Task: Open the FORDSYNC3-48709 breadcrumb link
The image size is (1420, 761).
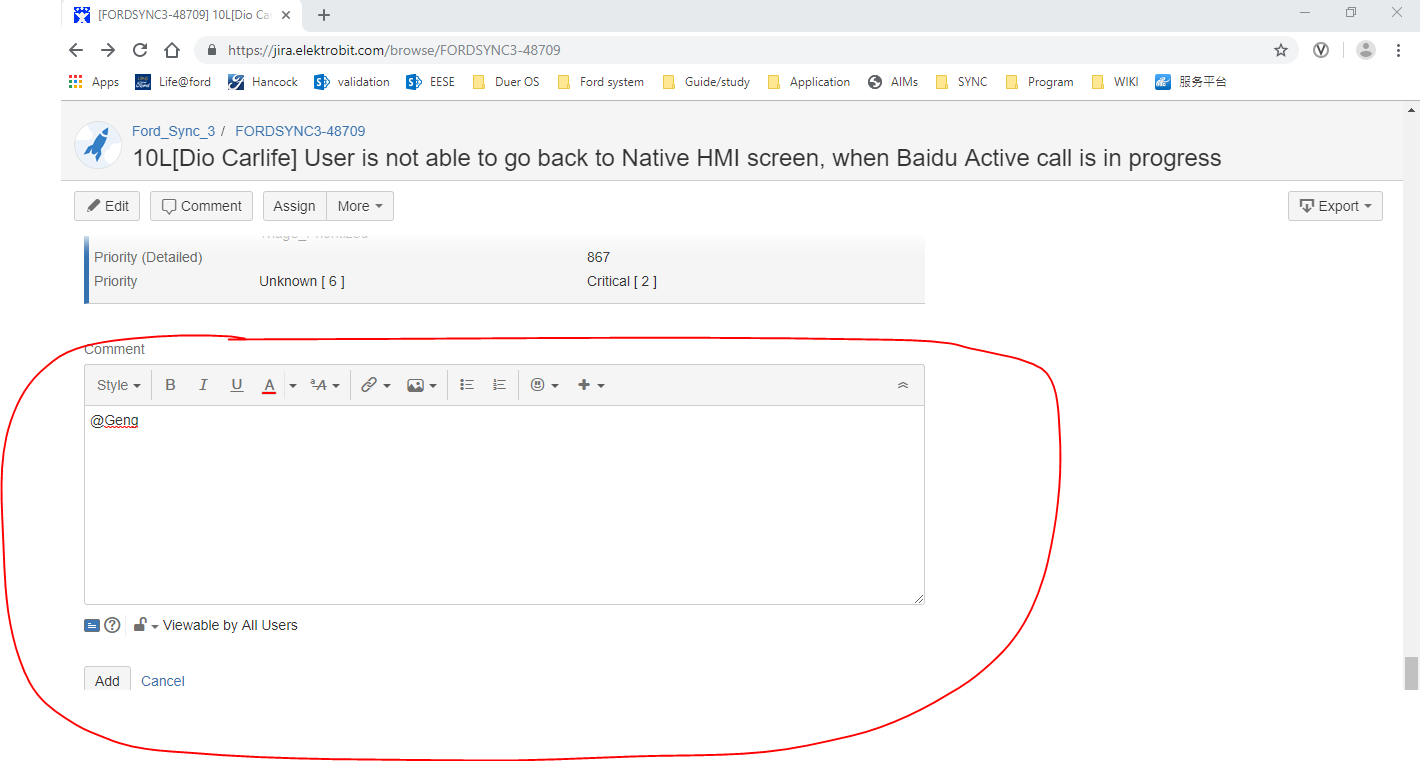Action: (x=299, y=130)
